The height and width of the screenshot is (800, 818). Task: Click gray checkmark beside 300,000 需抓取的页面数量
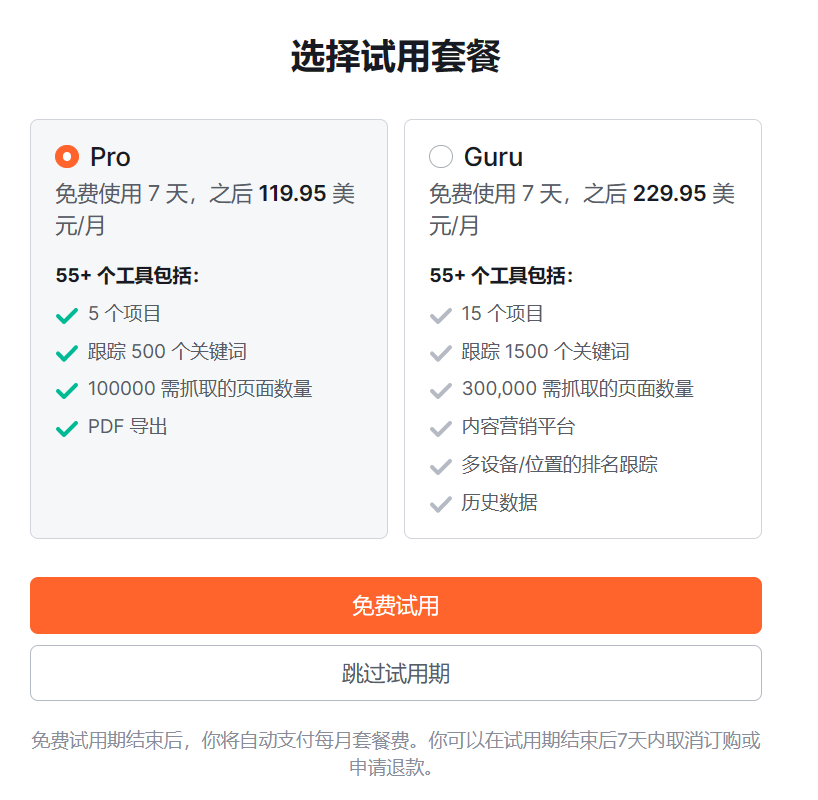click(441, 391)
